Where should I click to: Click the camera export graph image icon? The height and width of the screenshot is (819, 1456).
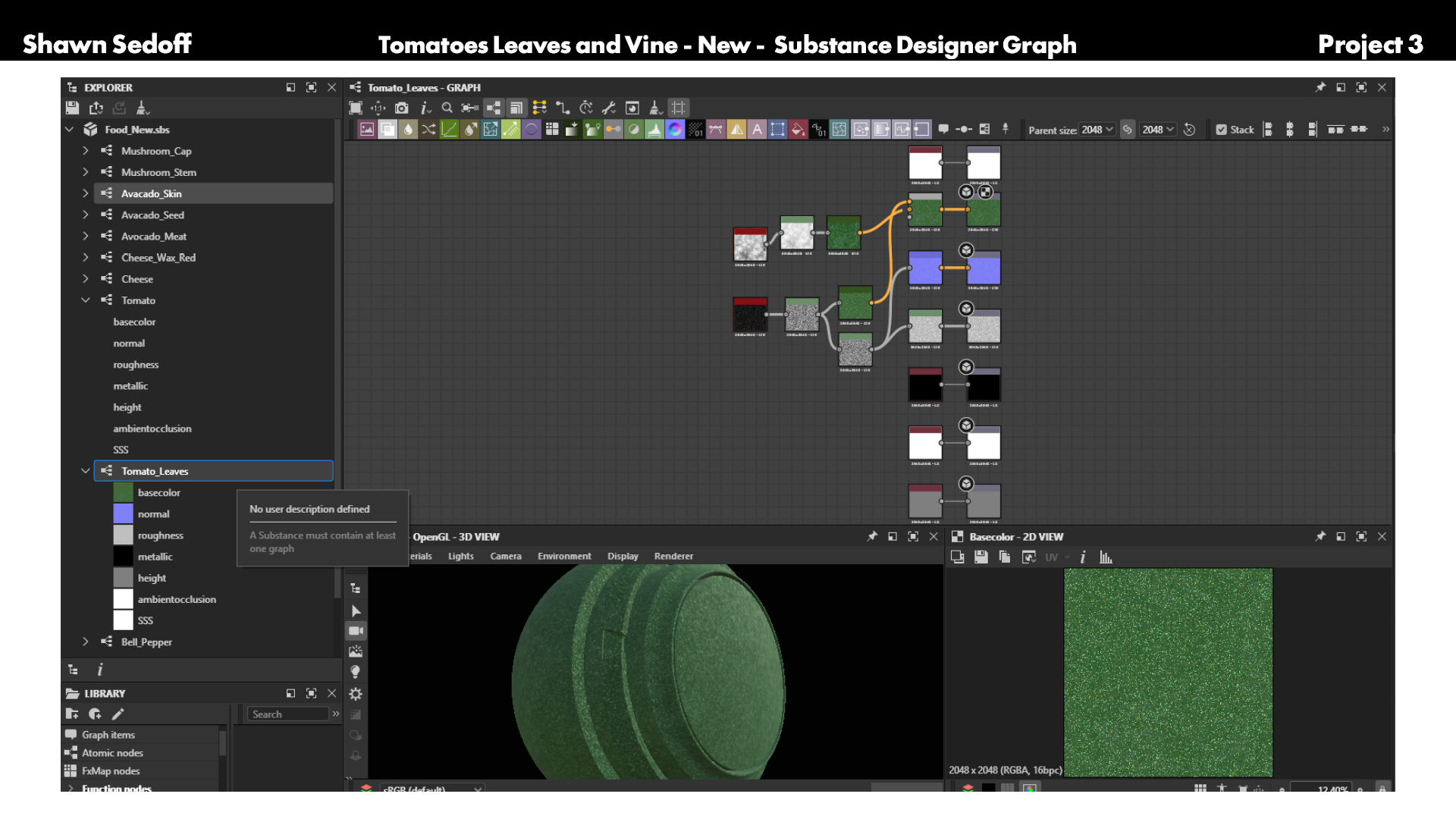point(402,108)
